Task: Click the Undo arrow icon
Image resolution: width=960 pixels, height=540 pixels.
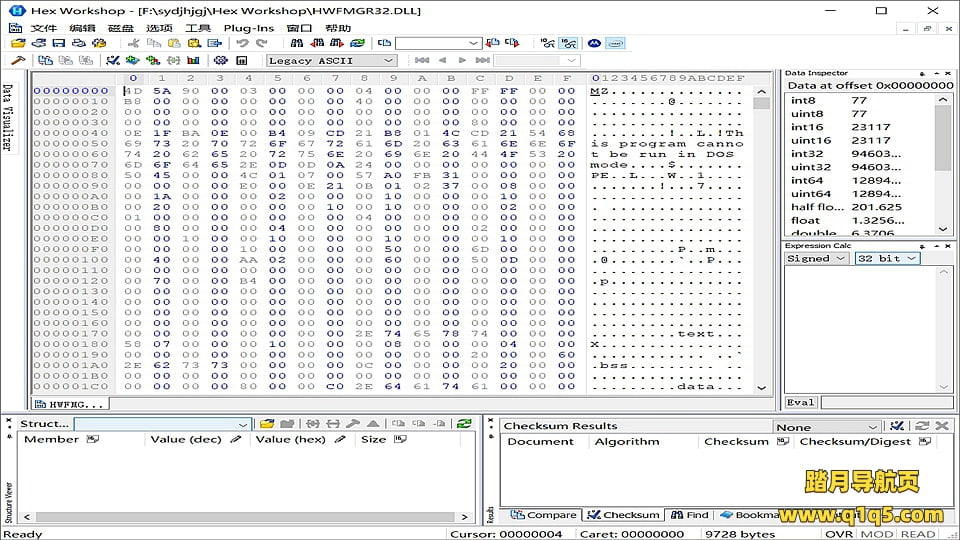Action: pyautogui.click(x=242, y=44)
